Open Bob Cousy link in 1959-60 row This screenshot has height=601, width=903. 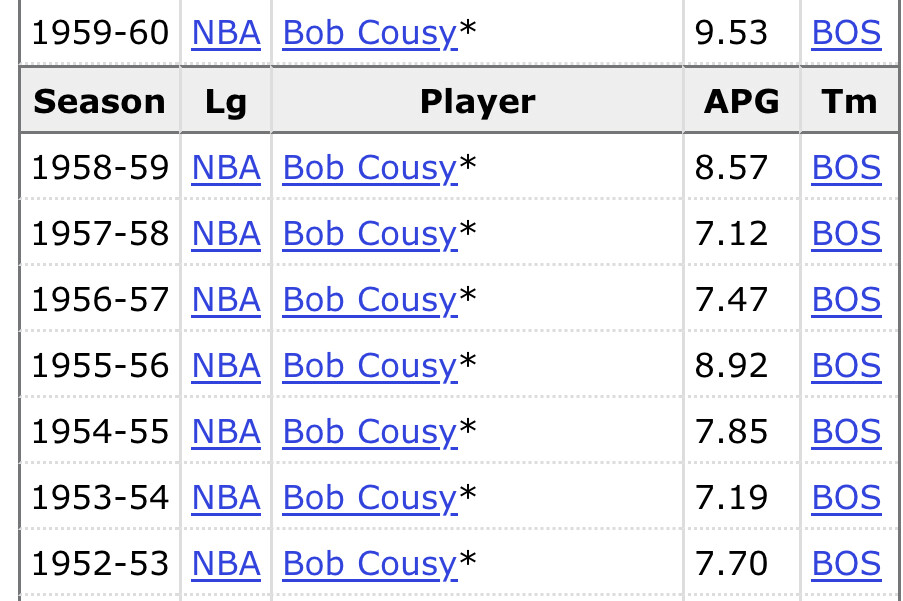pyautogui.click(x=370, y=33)
